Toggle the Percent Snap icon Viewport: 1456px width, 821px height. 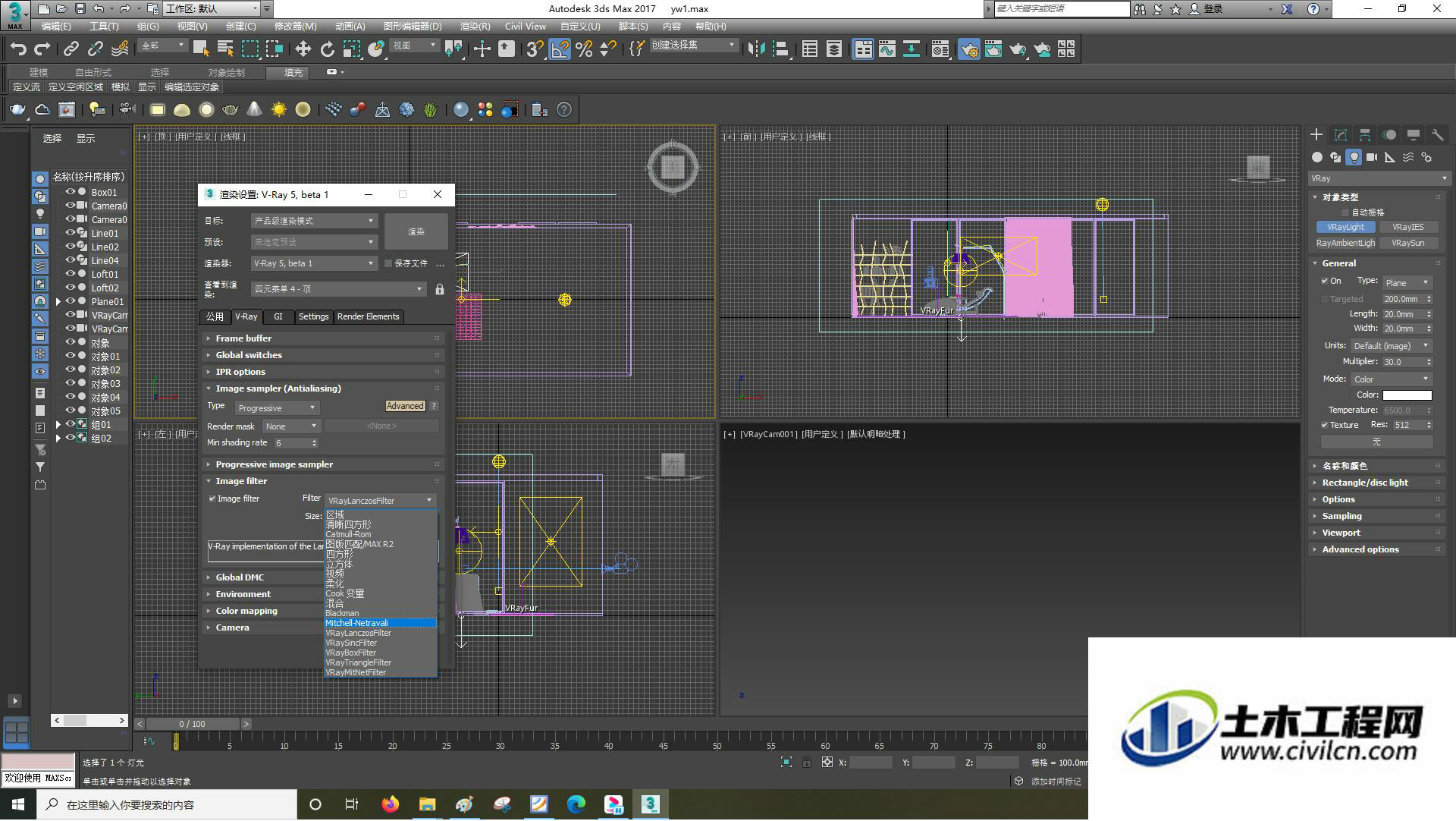click(x=584, y=49)
